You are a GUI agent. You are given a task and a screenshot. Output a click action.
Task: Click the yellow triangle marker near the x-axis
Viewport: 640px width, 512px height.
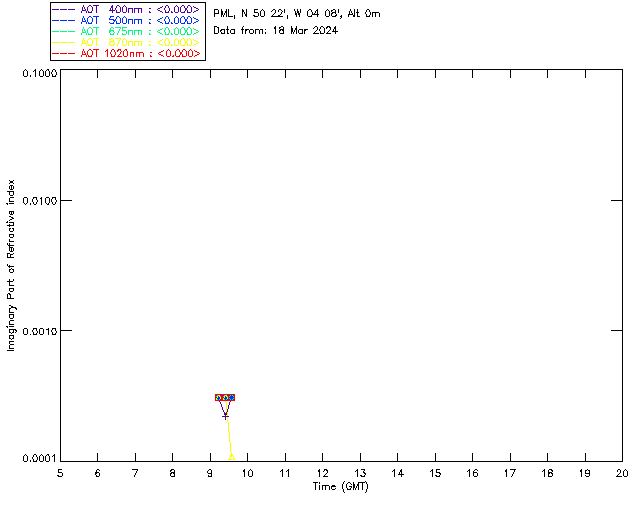click(232, 456)
